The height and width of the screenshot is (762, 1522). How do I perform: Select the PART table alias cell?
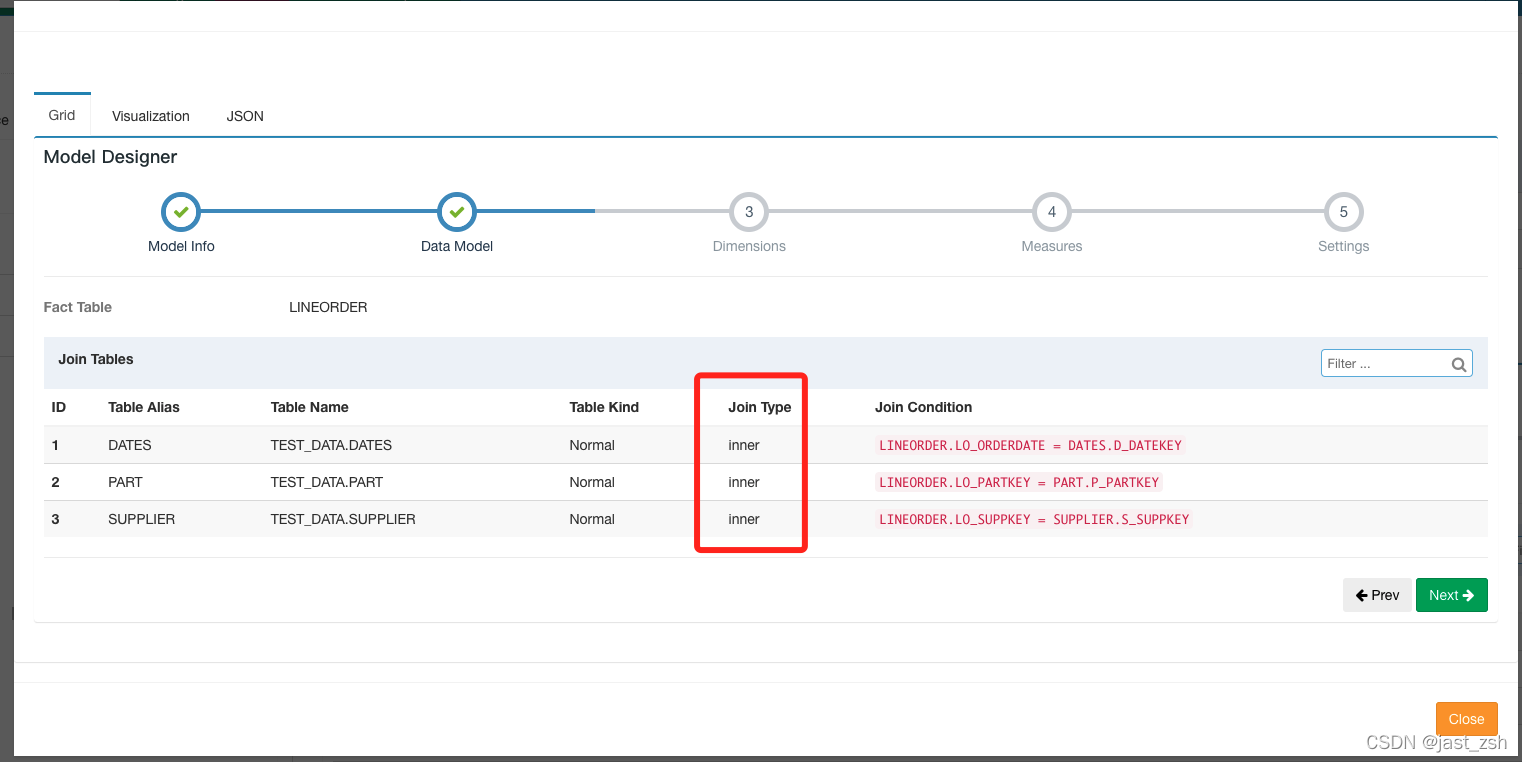[125, 482]
